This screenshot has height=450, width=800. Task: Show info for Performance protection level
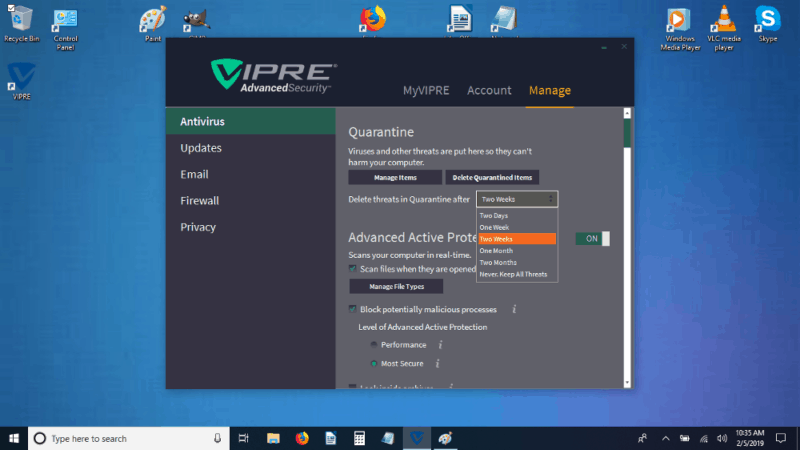pyautogui.click(x=440, y=345)
